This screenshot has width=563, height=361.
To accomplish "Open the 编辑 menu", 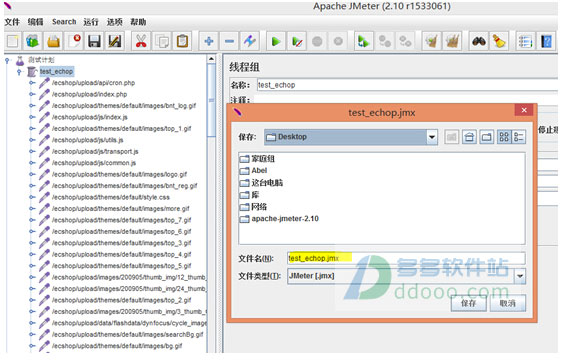I will tap(35, 22).
